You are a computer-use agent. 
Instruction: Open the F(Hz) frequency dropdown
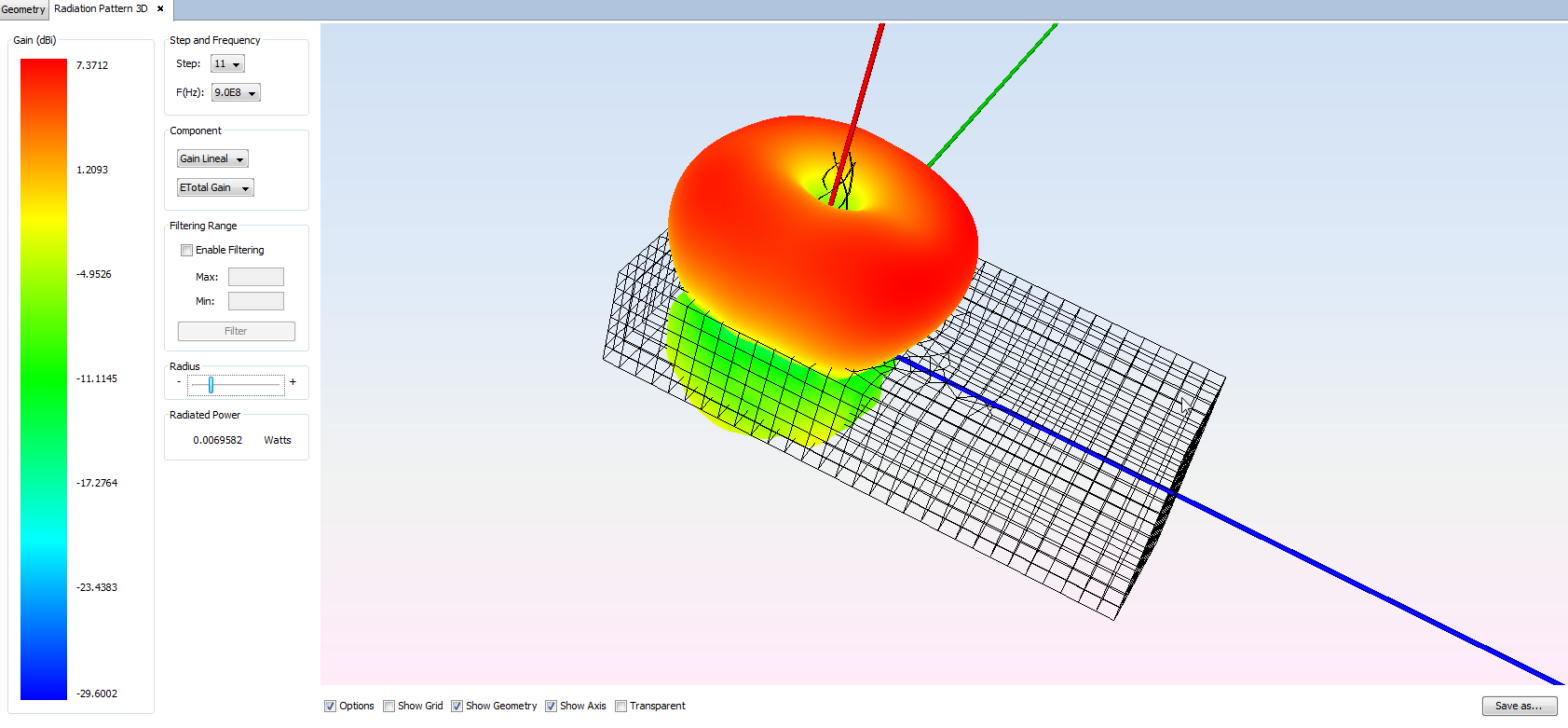point(236,93)
